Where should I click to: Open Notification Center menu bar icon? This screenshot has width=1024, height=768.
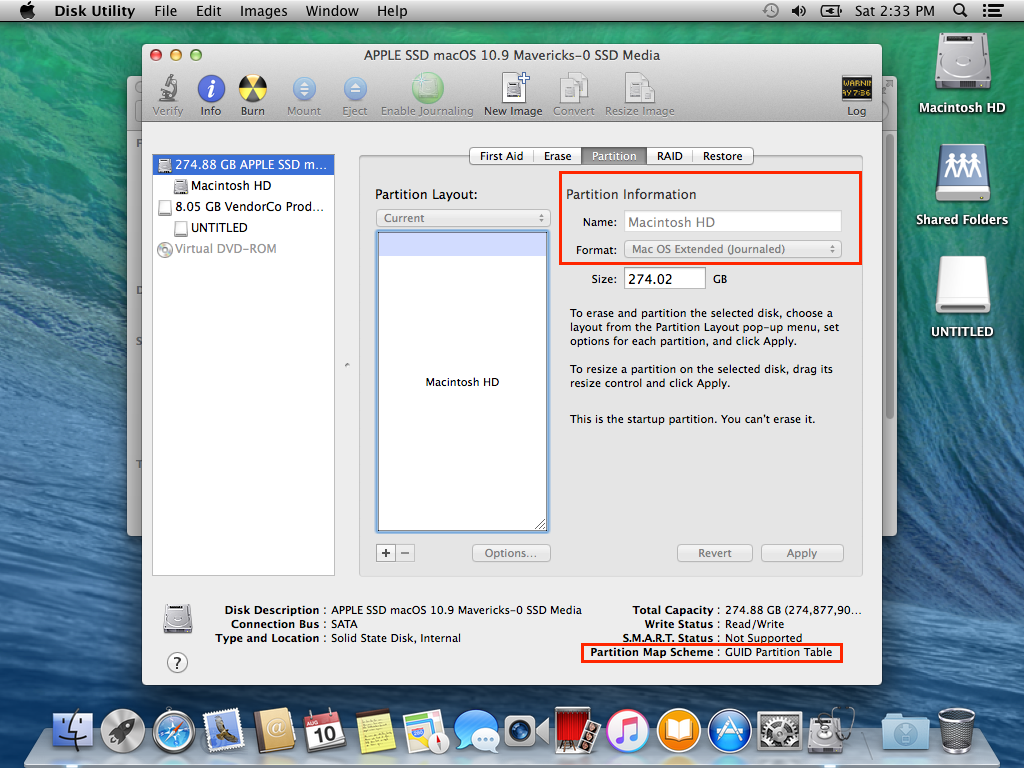pos(993,11)
